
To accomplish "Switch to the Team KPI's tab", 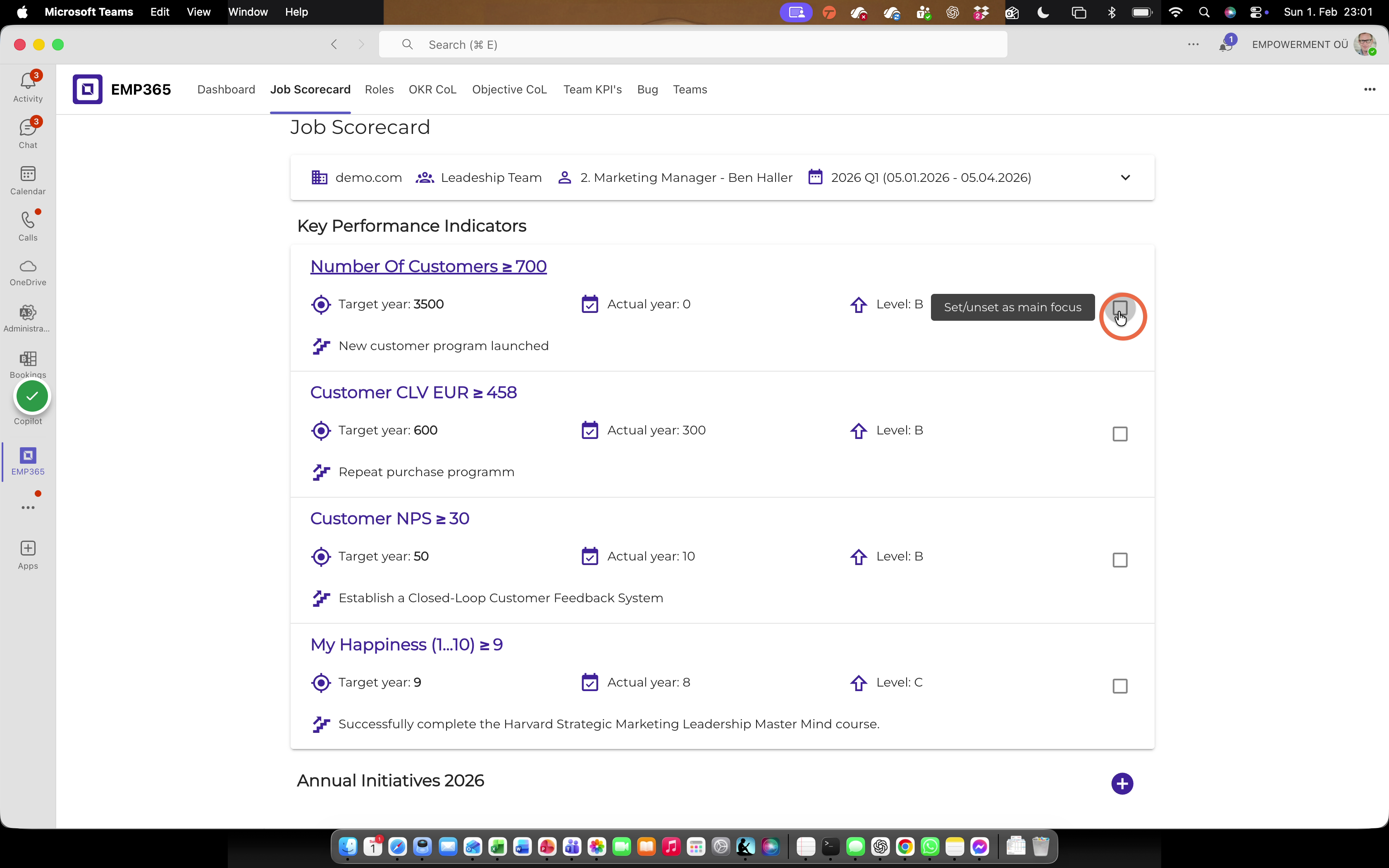I will [592, 90].
